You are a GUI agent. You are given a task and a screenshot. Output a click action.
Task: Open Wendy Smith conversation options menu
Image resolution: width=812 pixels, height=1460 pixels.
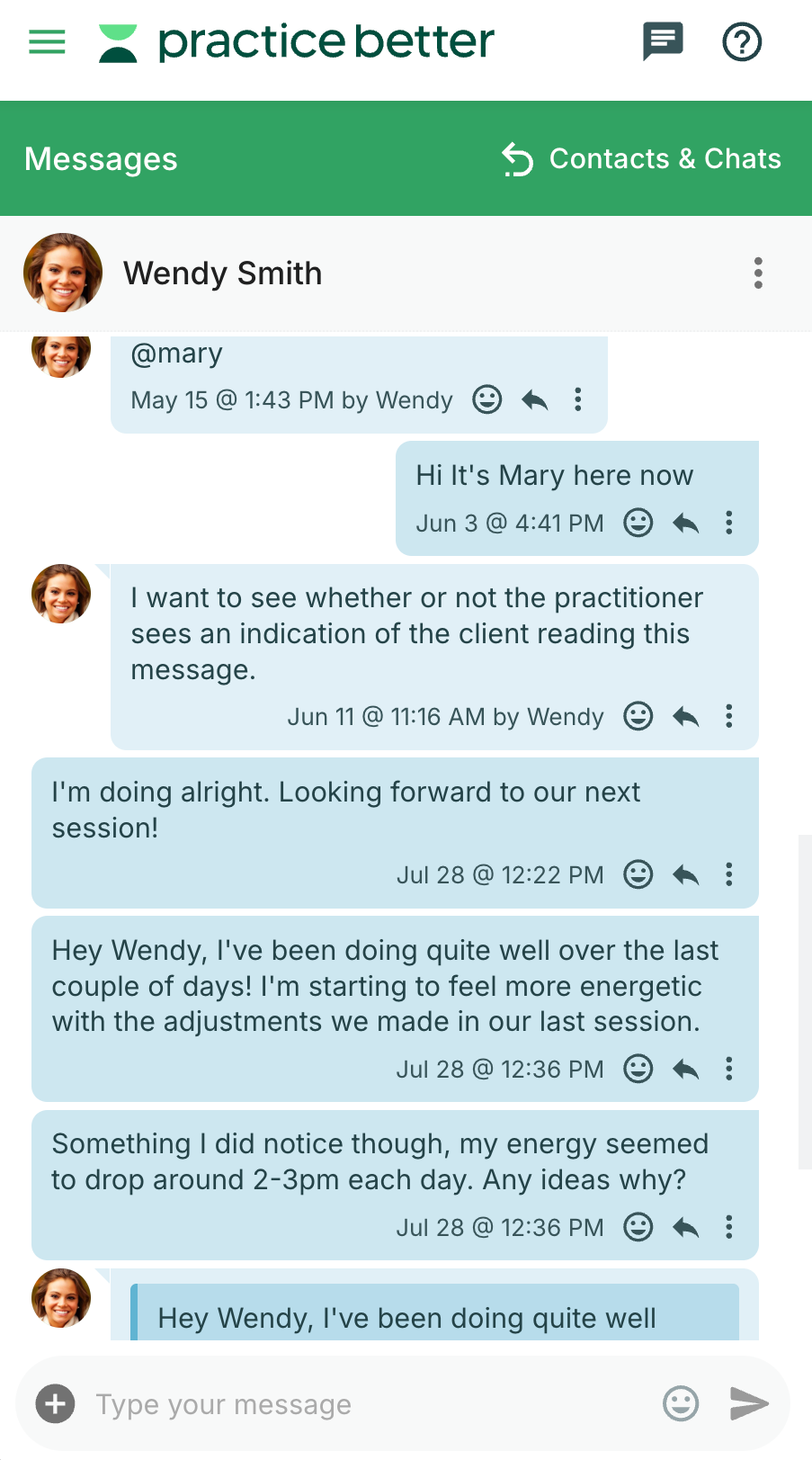pyautogui.click(x=758, y=273)
